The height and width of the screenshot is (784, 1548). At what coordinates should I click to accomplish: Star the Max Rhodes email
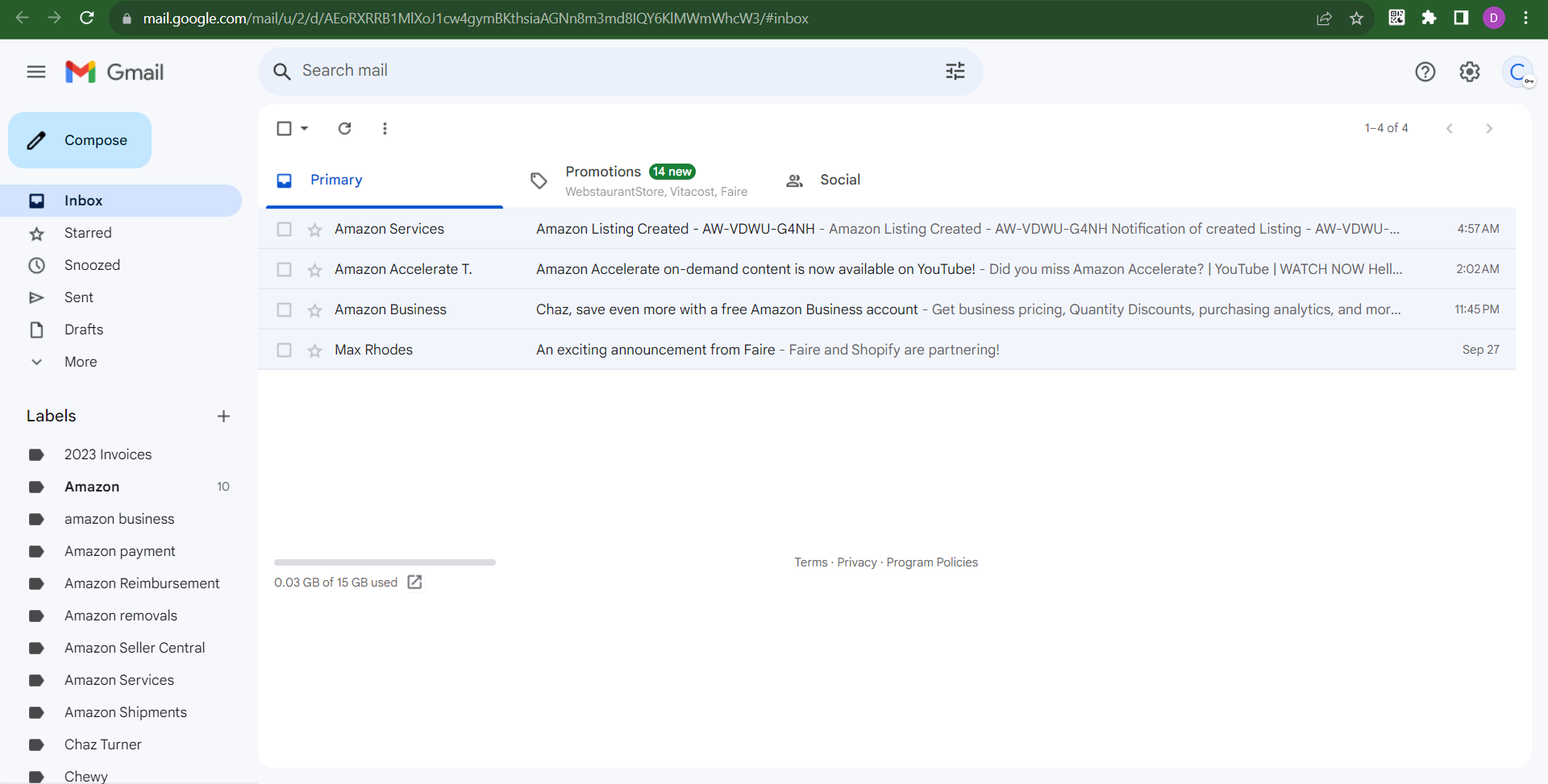314,351
